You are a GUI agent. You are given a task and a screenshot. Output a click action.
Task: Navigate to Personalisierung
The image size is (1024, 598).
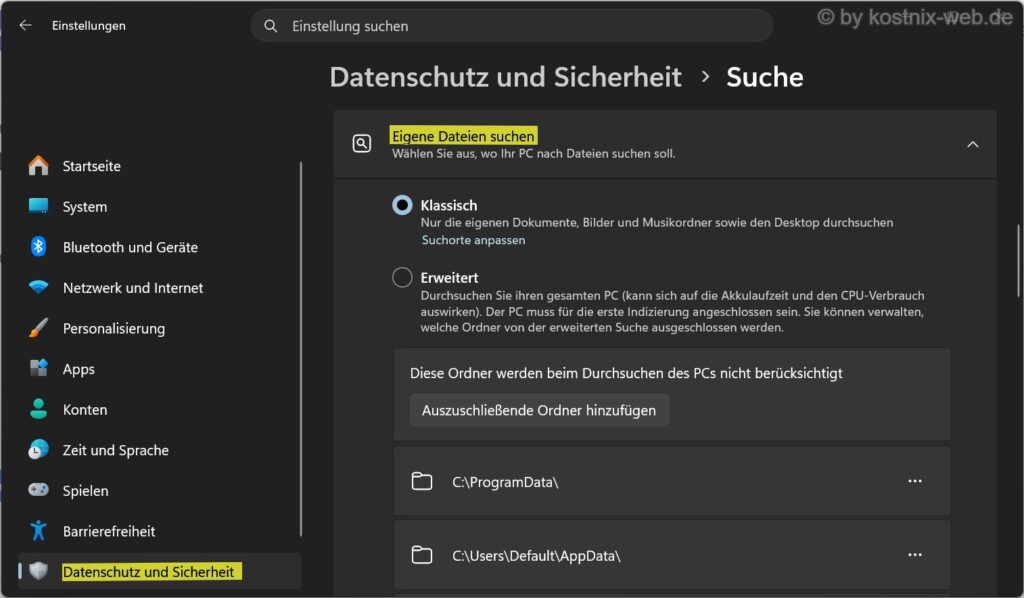pos(159,328)
